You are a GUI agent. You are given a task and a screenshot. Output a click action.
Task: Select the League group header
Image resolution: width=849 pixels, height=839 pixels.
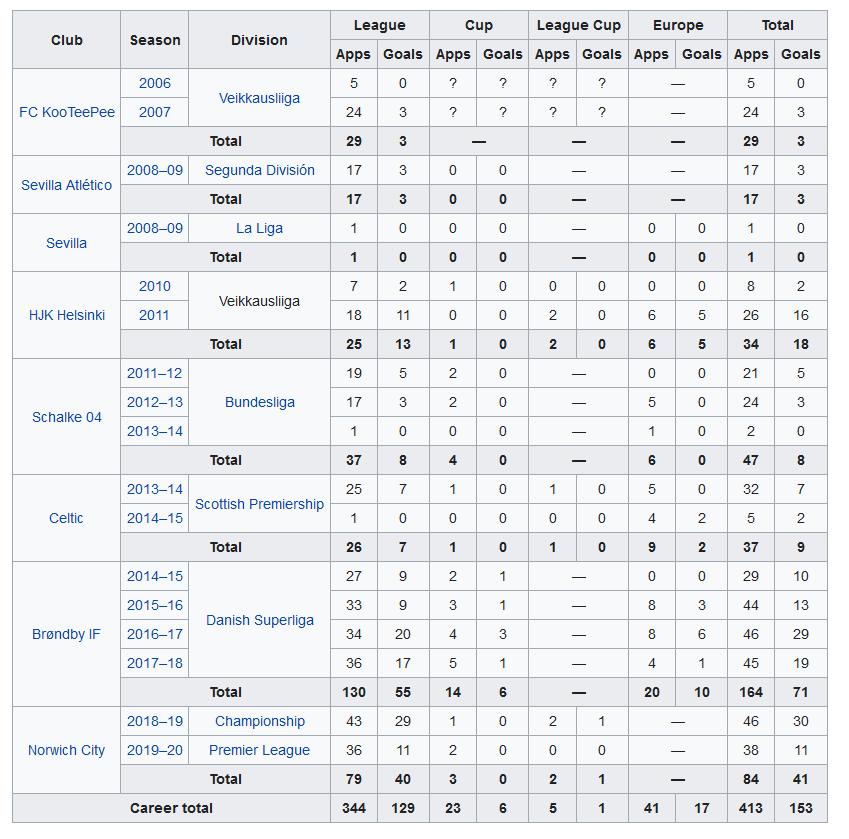point(380,25)
